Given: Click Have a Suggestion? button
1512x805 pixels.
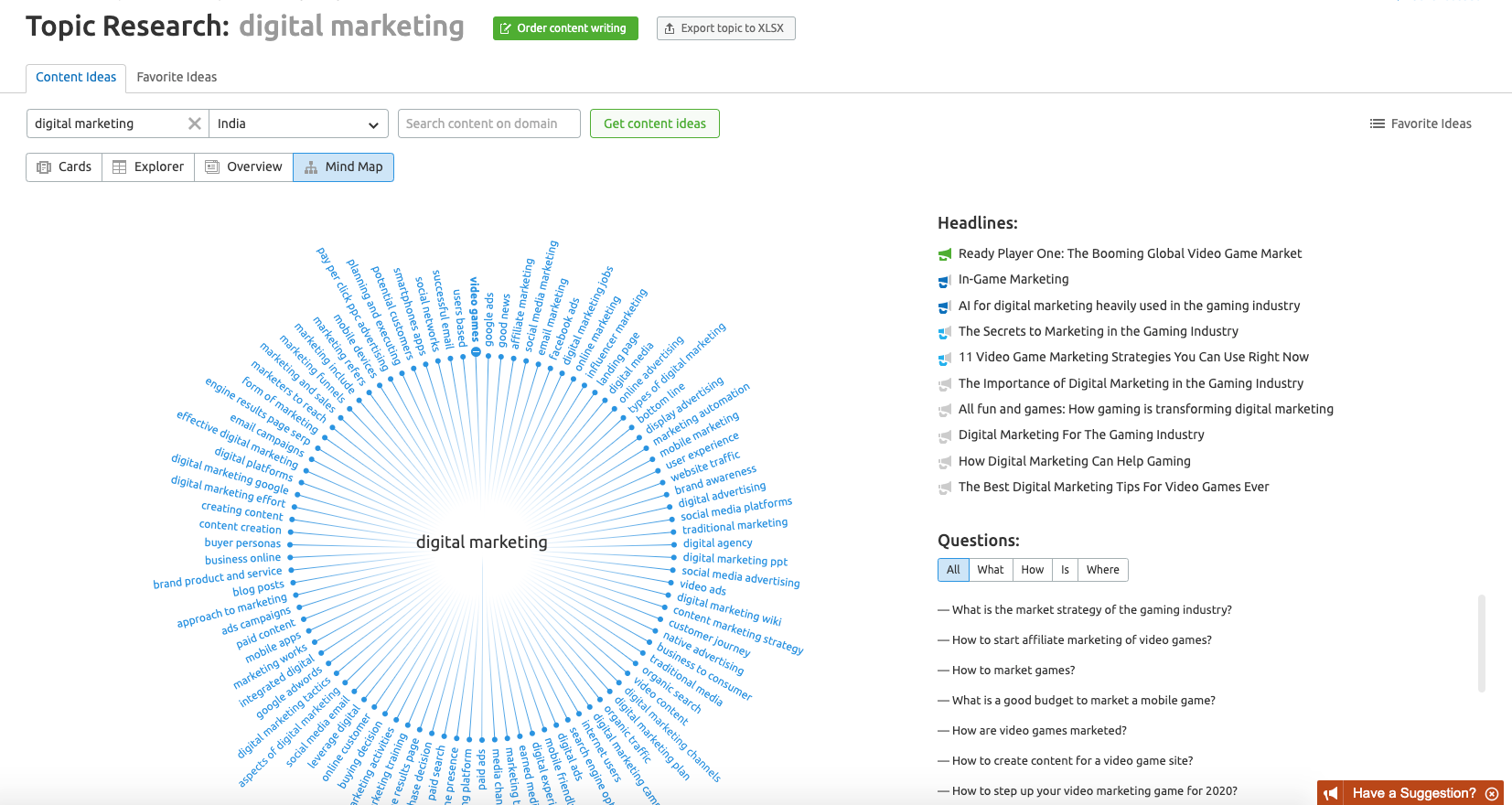Looking at the screenshot, I should (x=1410, y=793).
